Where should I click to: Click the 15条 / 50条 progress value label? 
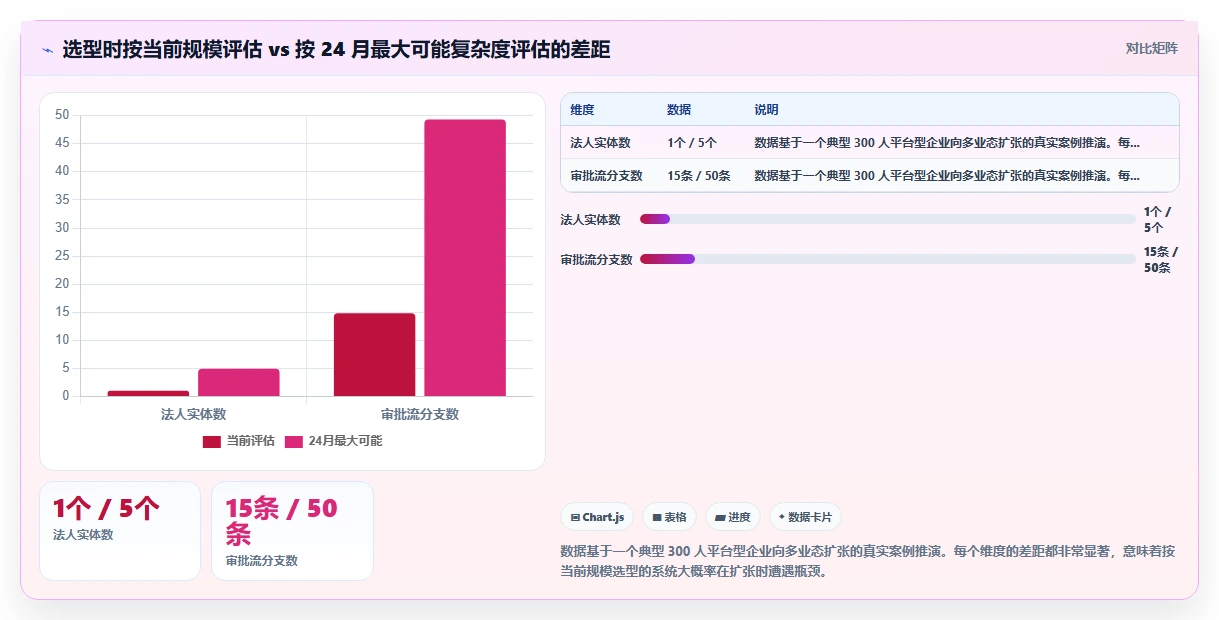pos(1161,259)
